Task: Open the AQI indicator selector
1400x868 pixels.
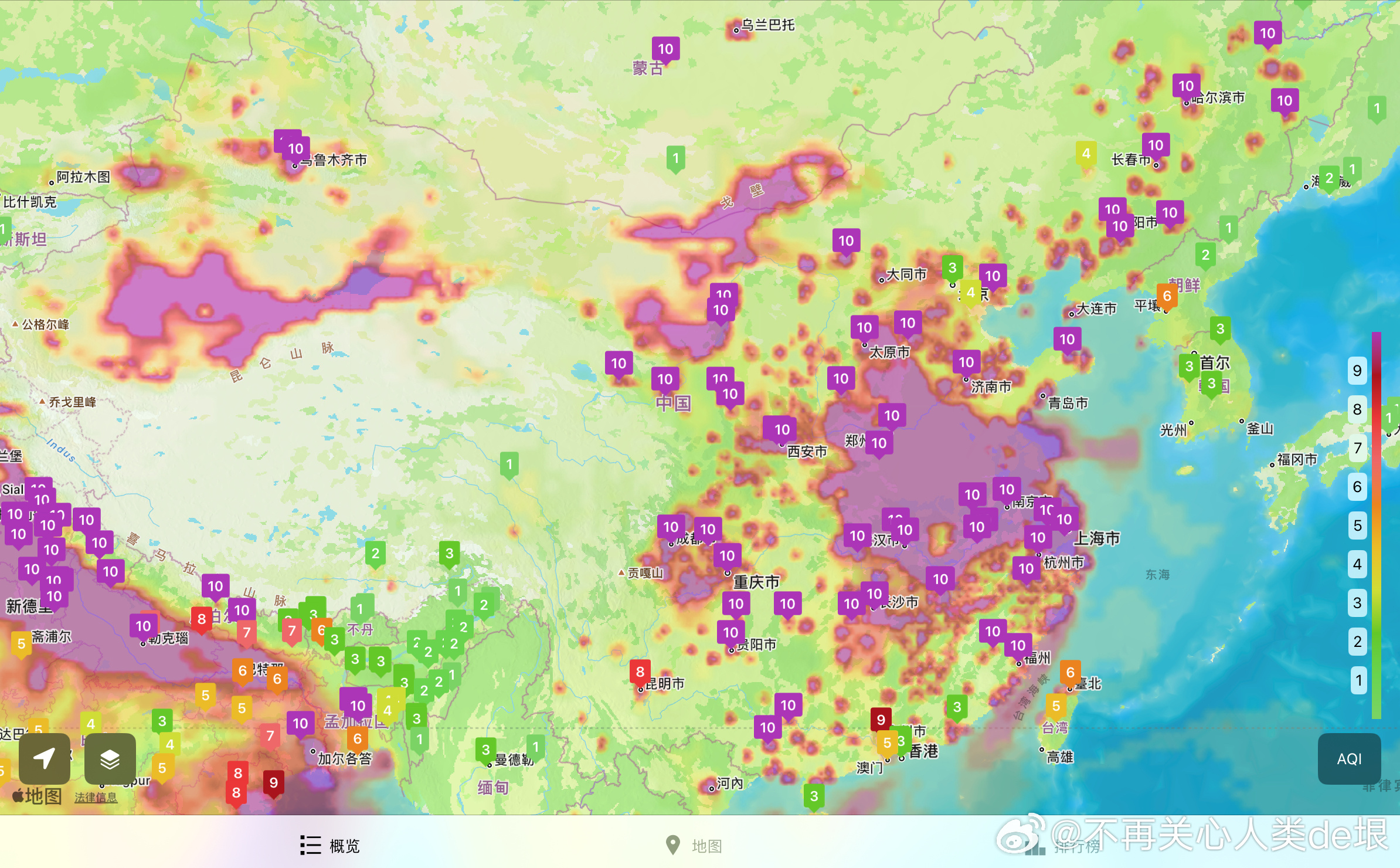Action: click(x=1349, y=759)
